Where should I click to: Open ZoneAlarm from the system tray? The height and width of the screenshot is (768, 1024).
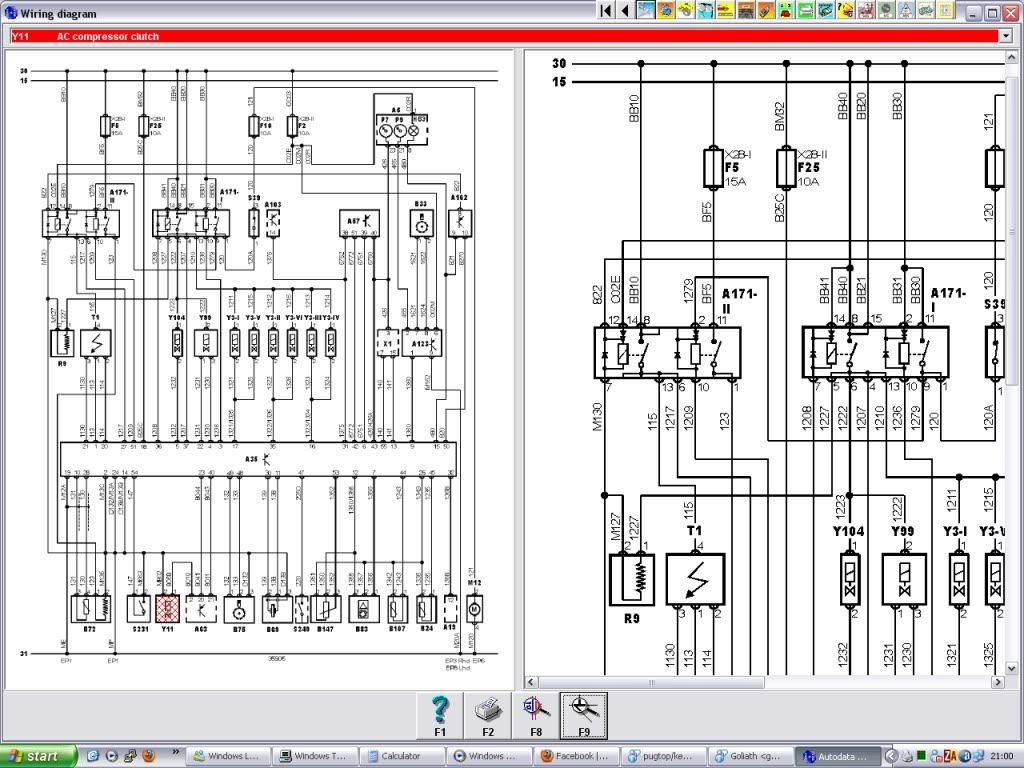click(950, 756)
